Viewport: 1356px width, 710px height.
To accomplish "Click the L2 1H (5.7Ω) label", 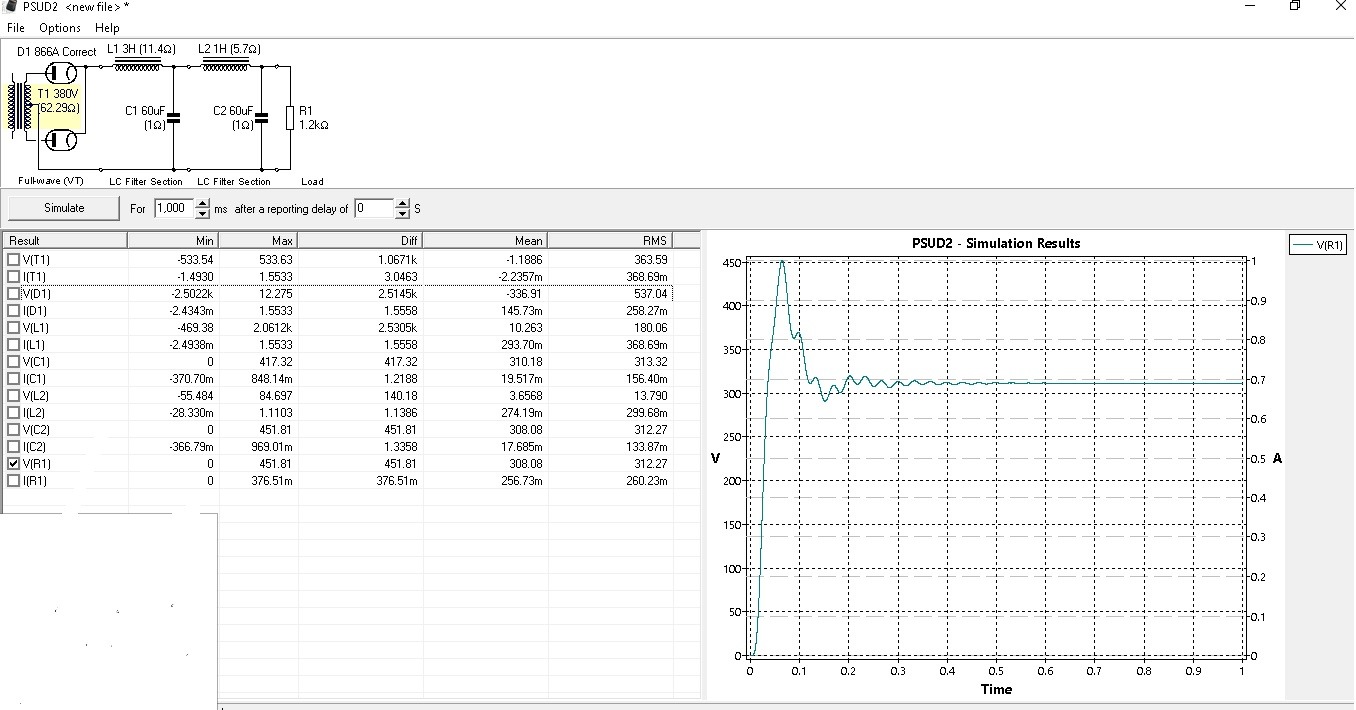I will (x=229, y=48).
